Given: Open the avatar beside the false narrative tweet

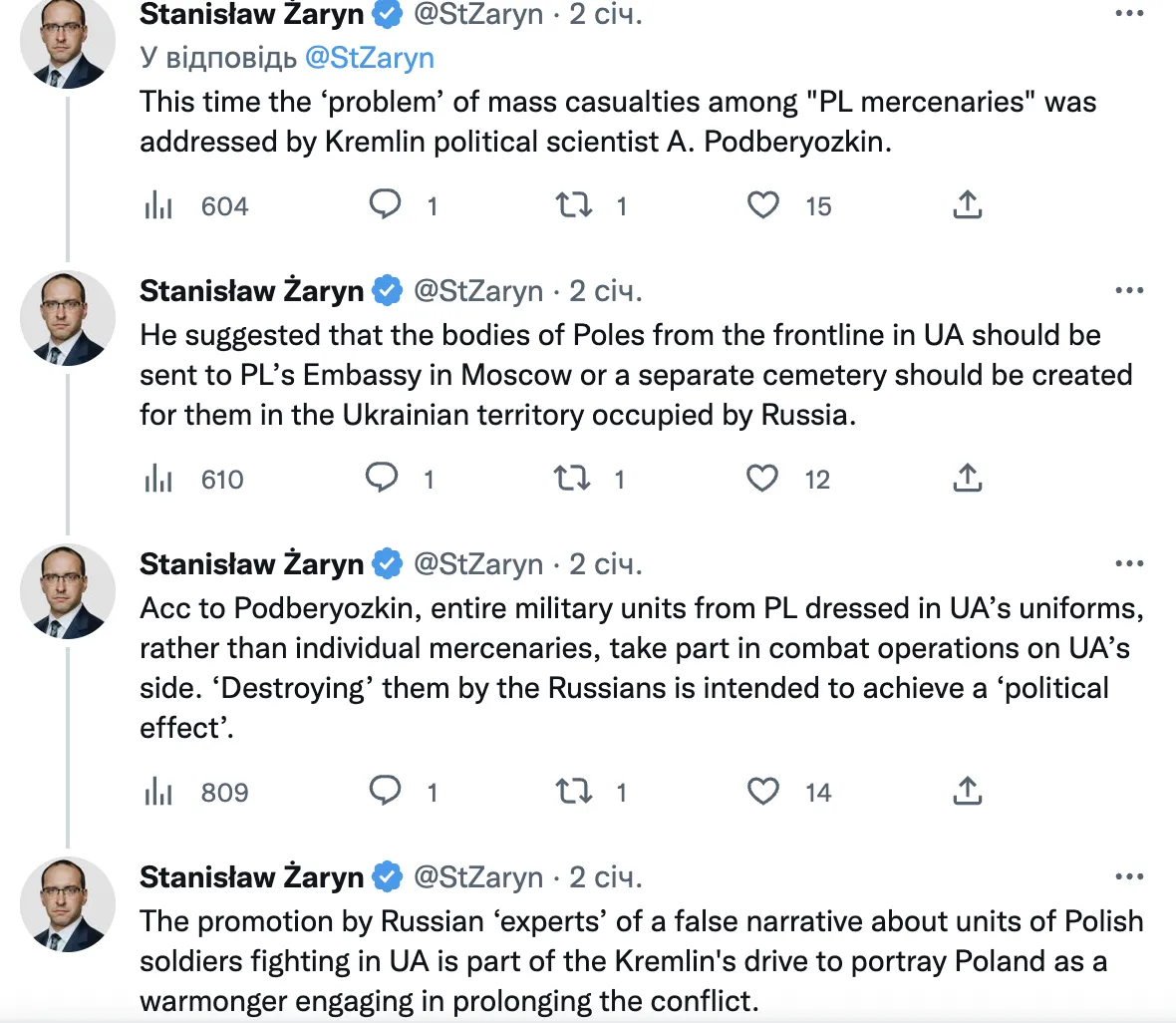Looking at the screenshot, I should click(68, 903).
